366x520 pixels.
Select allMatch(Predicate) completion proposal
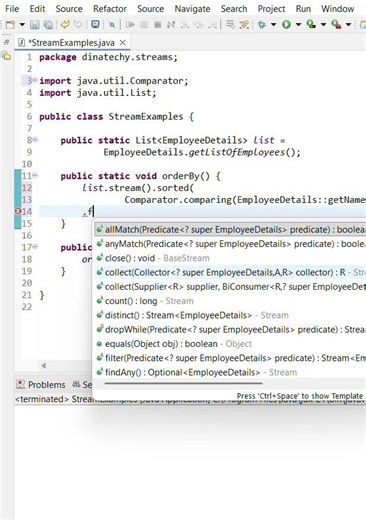click(230, 229)
